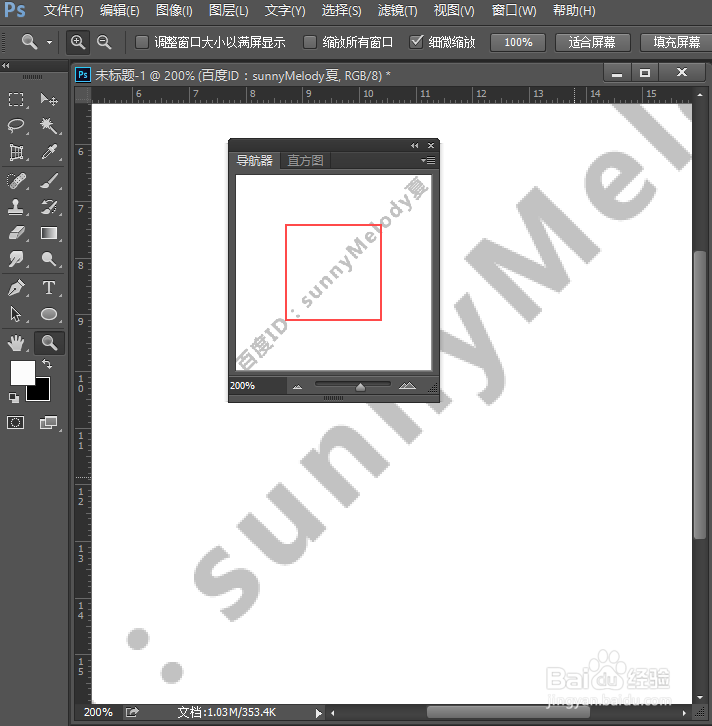Select the Type tool

49,288
